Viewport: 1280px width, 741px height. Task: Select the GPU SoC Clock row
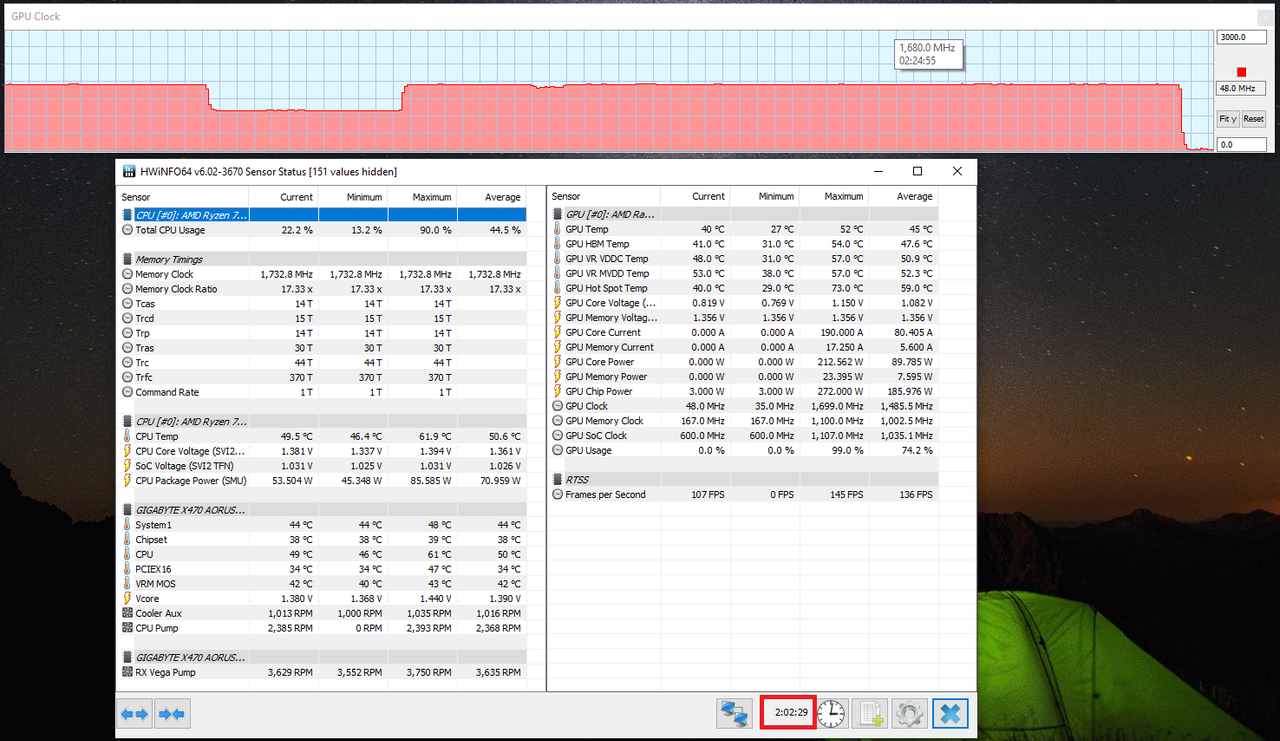click(744, 435)
